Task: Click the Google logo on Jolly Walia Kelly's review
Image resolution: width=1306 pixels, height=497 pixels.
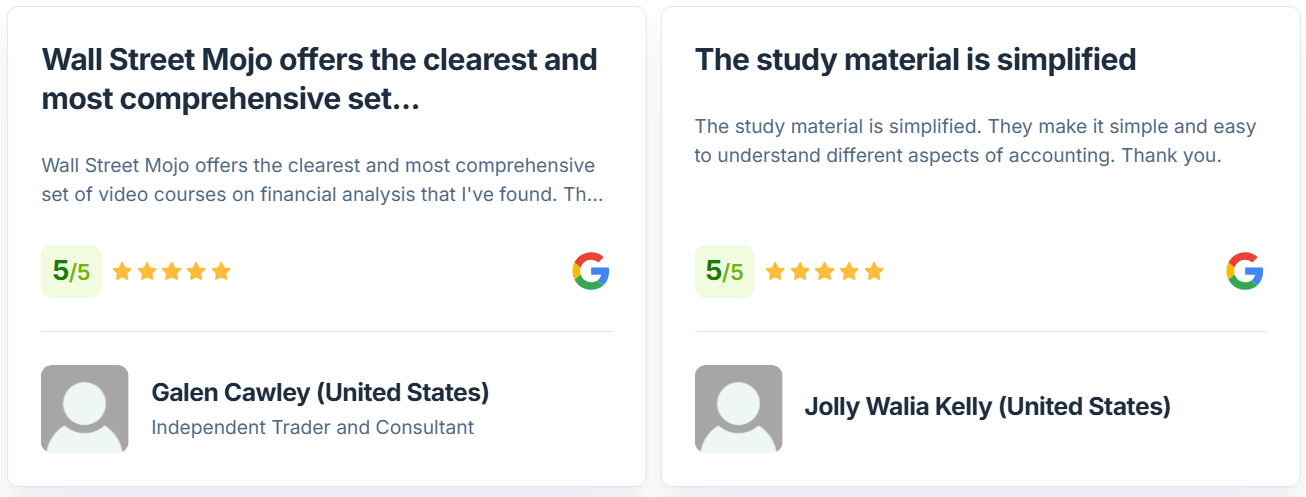Action: (1245, 271)
